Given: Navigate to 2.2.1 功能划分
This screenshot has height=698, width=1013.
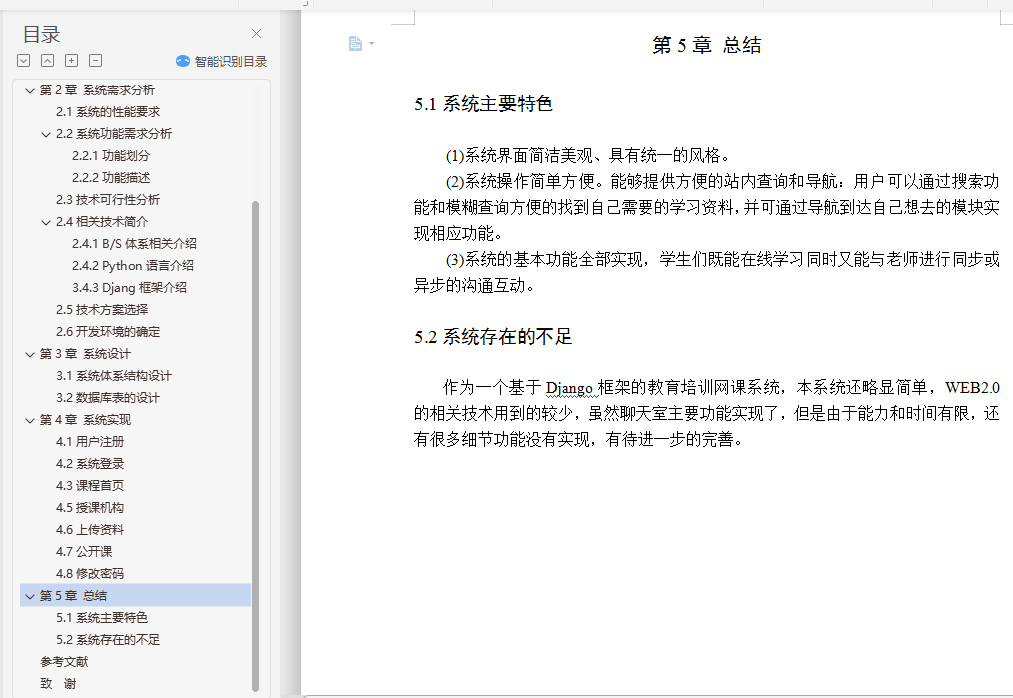Looking at the screenshot, I should click(x=111, y=156).
